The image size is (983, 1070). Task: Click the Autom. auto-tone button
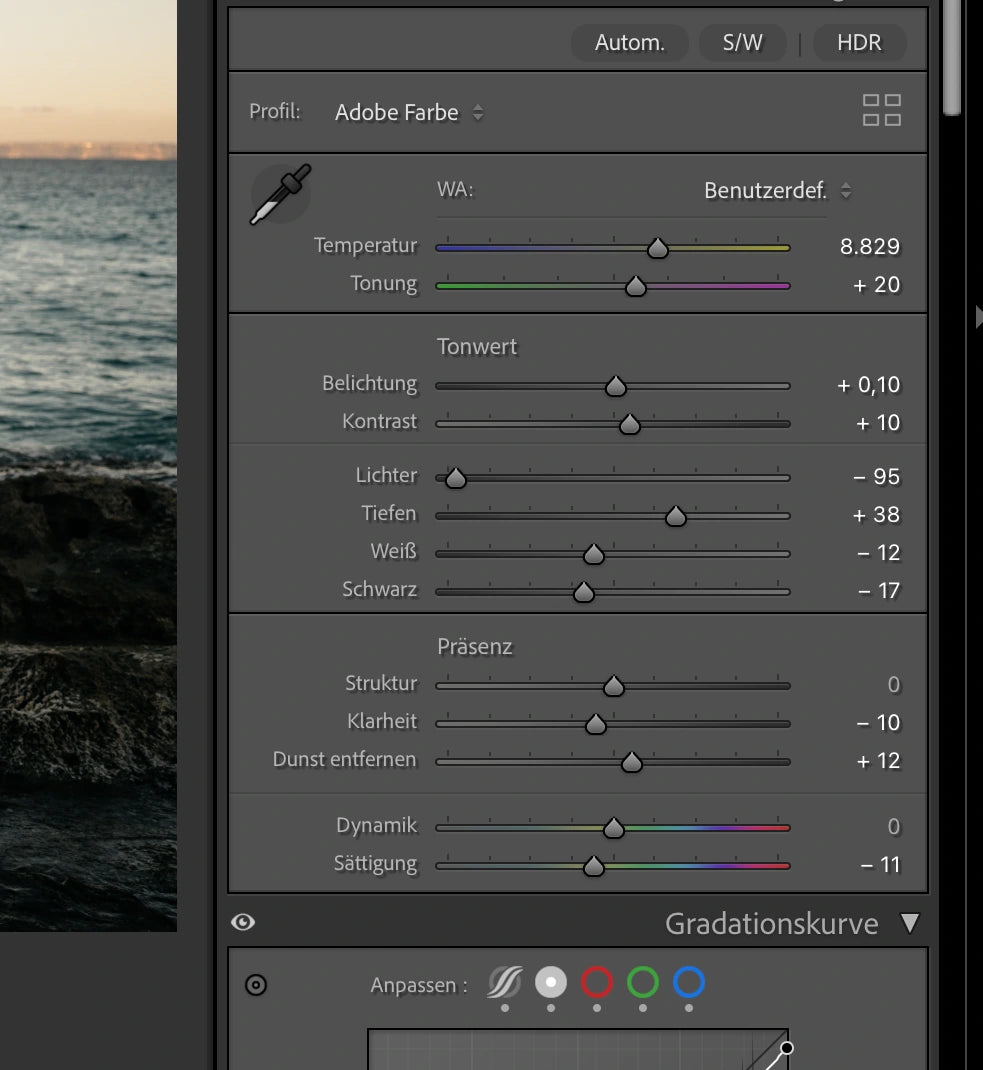[x=630, y=43]
